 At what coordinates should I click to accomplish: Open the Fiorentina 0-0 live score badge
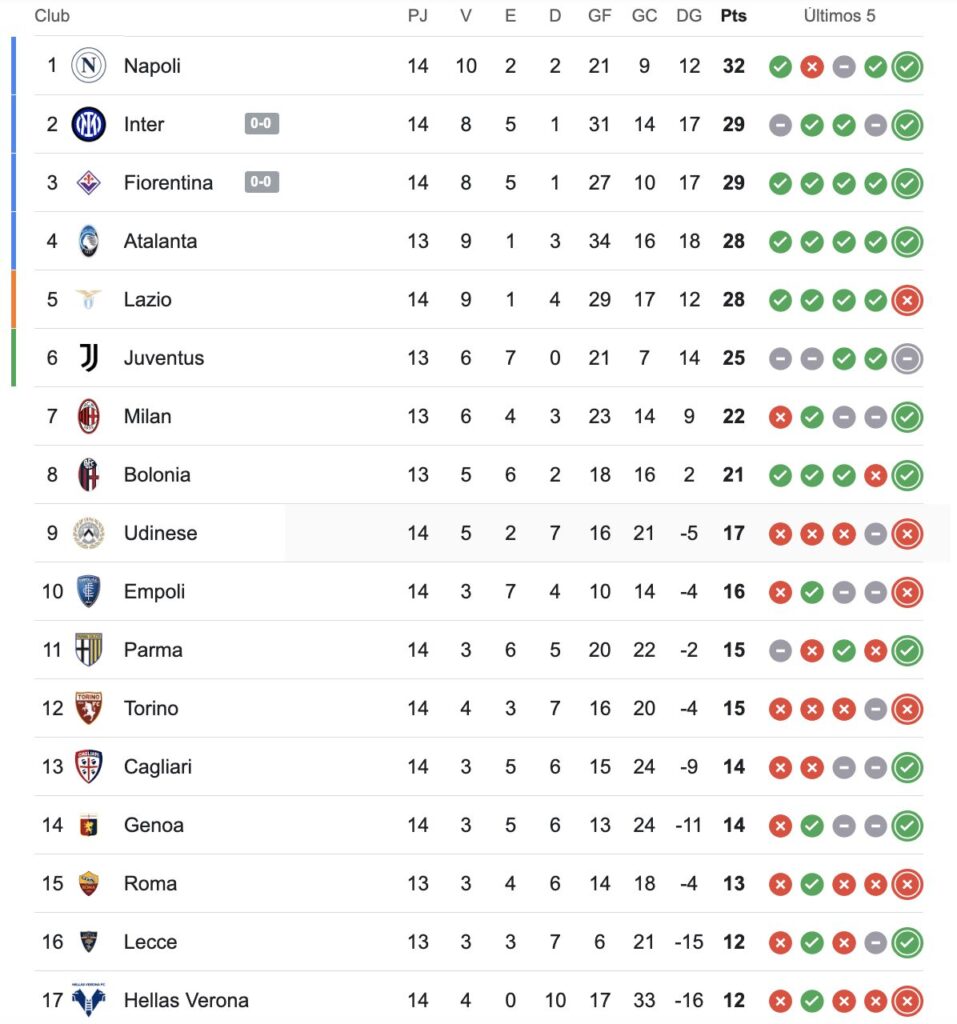point(262,182)
